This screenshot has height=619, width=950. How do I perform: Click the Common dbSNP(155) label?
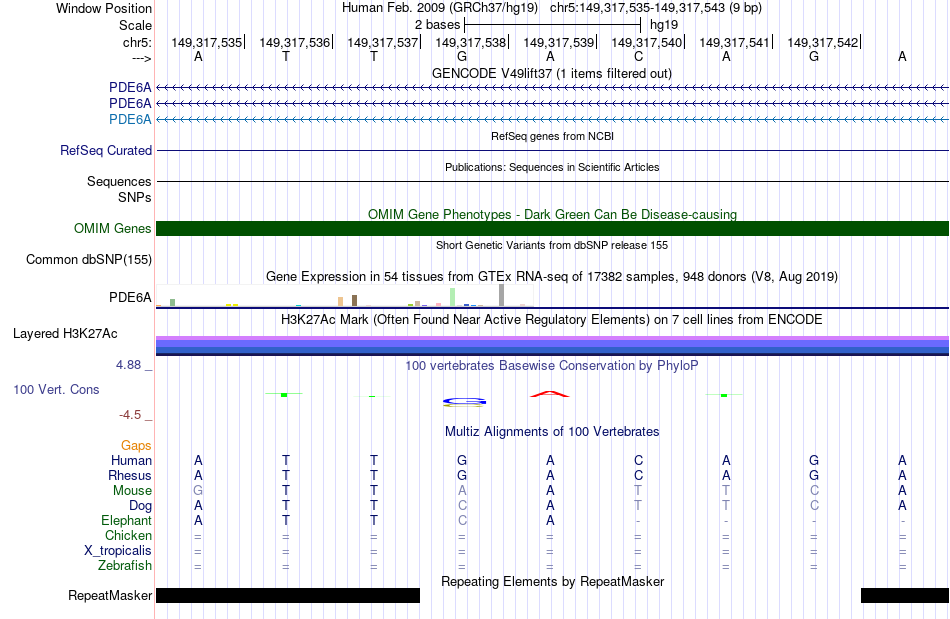coord(88,259)
